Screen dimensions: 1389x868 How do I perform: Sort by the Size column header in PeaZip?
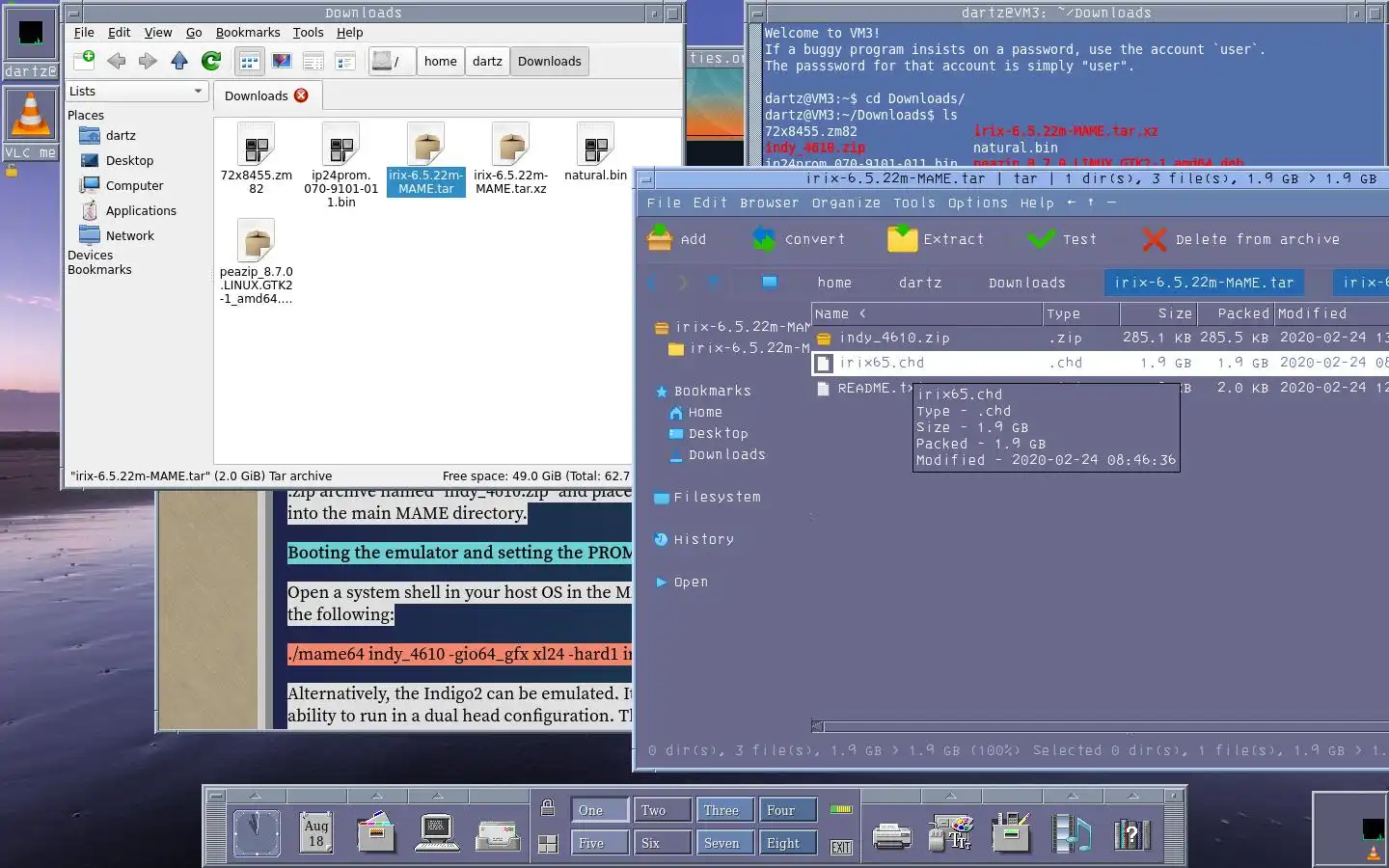pyautogui.click(x=1158, y=313)
